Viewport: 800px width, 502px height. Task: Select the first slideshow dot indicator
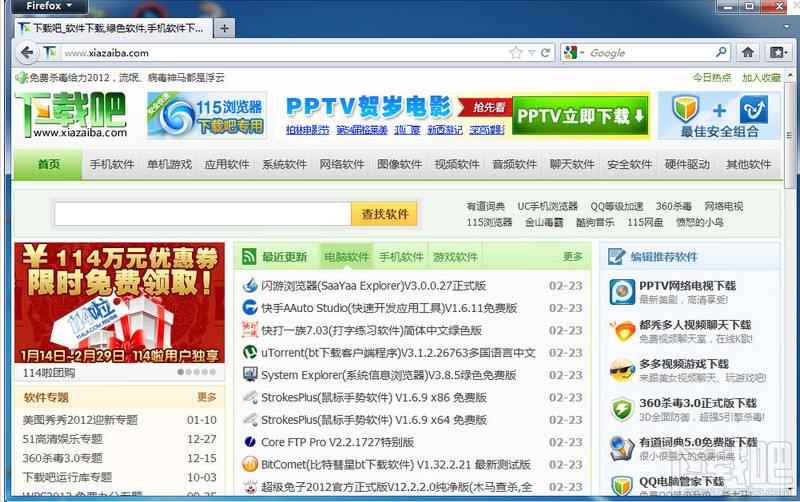click(181, 372)
